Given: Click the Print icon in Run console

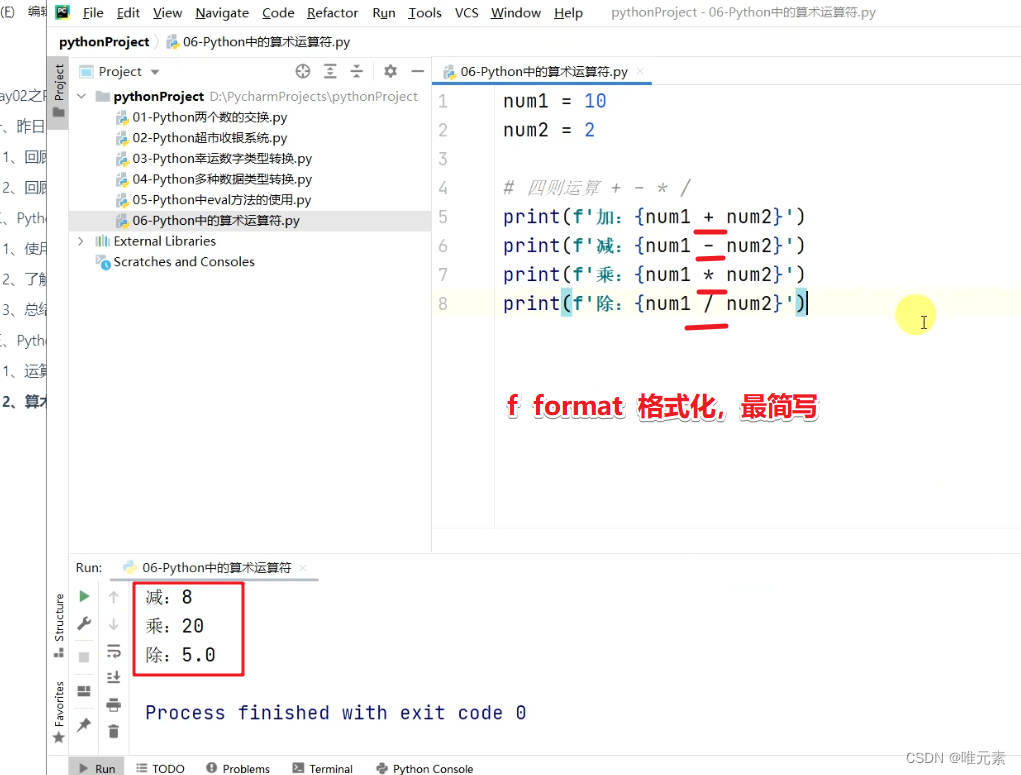Looking at the screenshot, I should click(113, 705).
